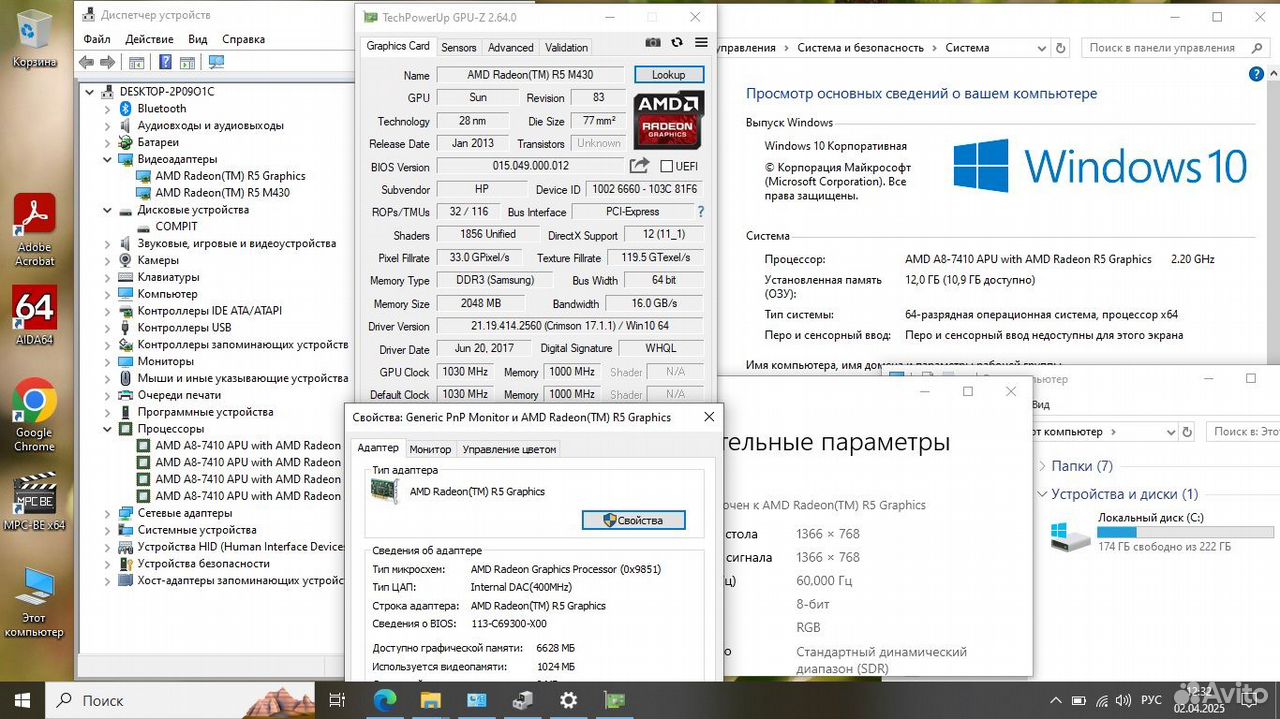Open the 'Действие' menu in Device Manager
The image size is (1280, 719).
150,39
